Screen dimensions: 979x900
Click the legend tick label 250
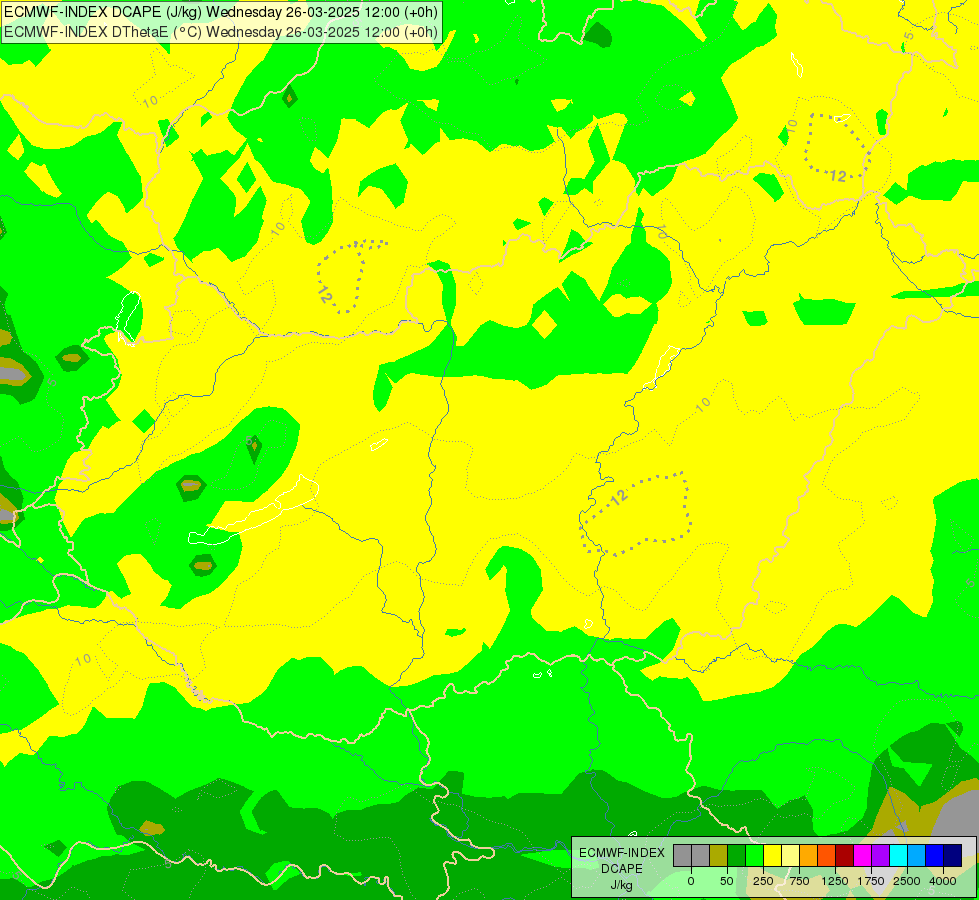pos(763,881)
